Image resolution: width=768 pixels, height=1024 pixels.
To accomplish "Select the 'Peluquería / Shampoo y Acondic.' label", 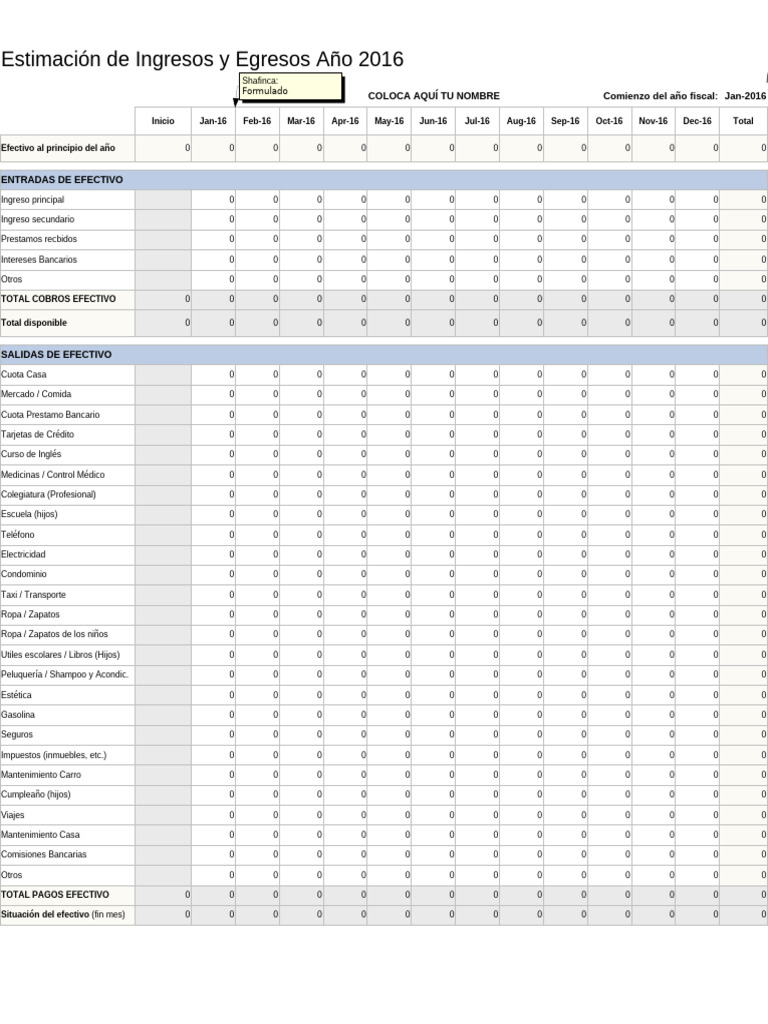I will 65,675.
